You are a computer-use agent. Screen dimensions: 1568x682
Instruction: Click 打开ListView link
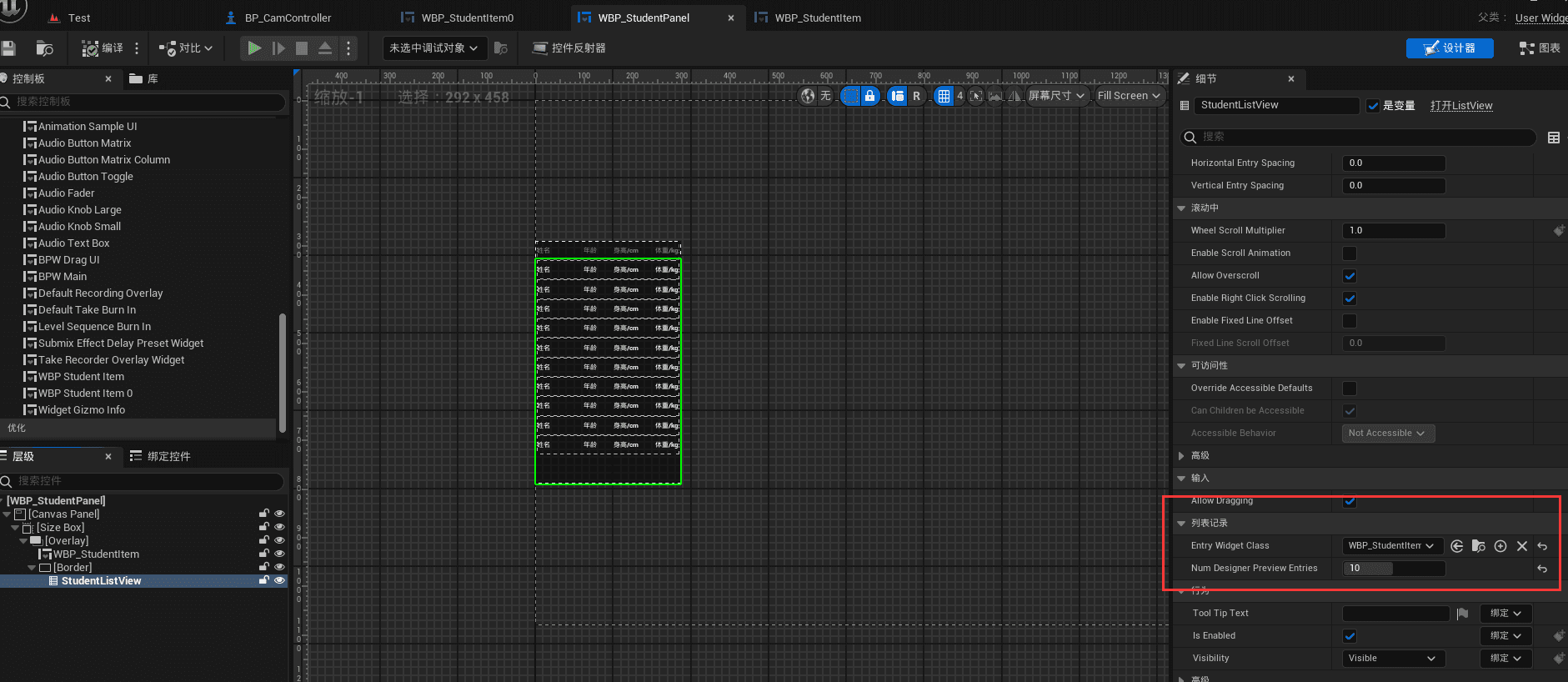click(1461, 106)
